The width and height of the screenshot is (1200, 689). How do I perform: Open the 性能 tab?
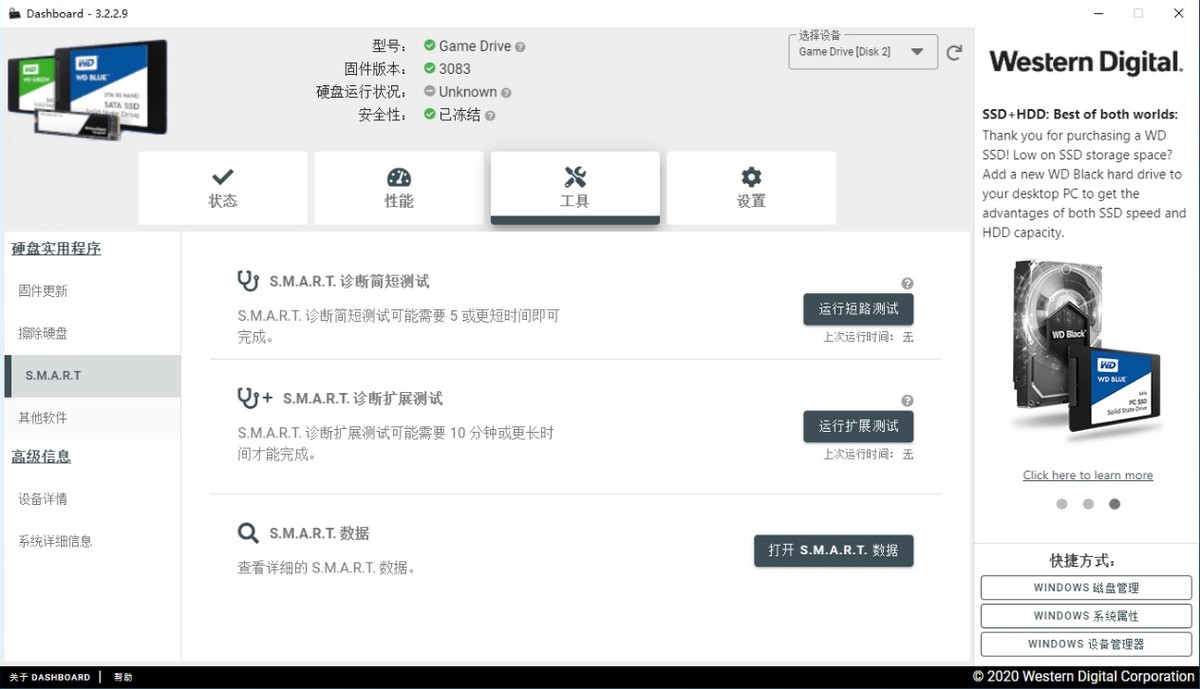pos(398,188)
